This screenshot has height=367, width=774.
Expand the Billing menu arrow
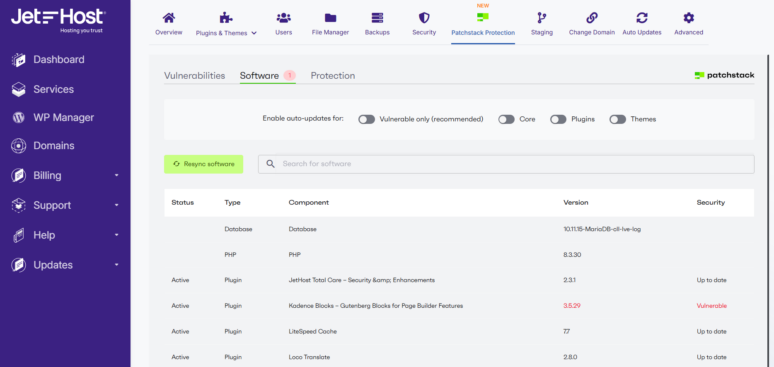[x=116, y=175]
